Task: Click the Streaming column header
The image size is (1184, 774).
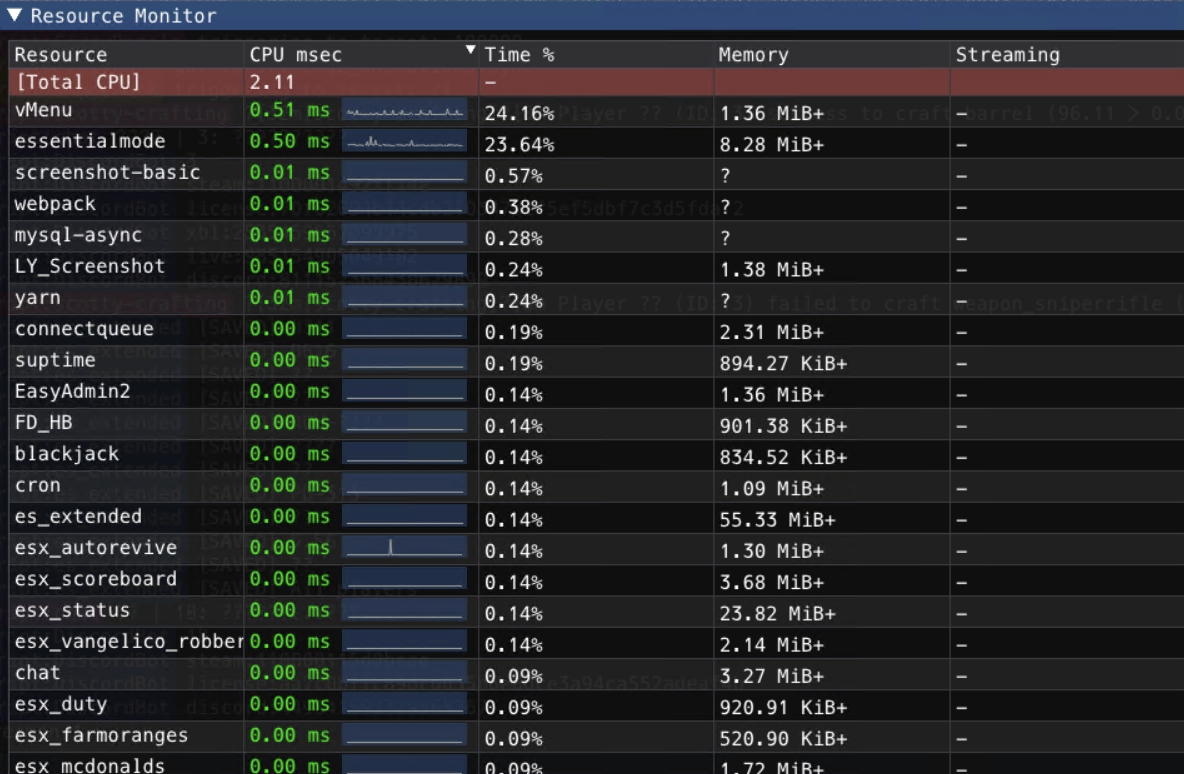Action: 1007,55
